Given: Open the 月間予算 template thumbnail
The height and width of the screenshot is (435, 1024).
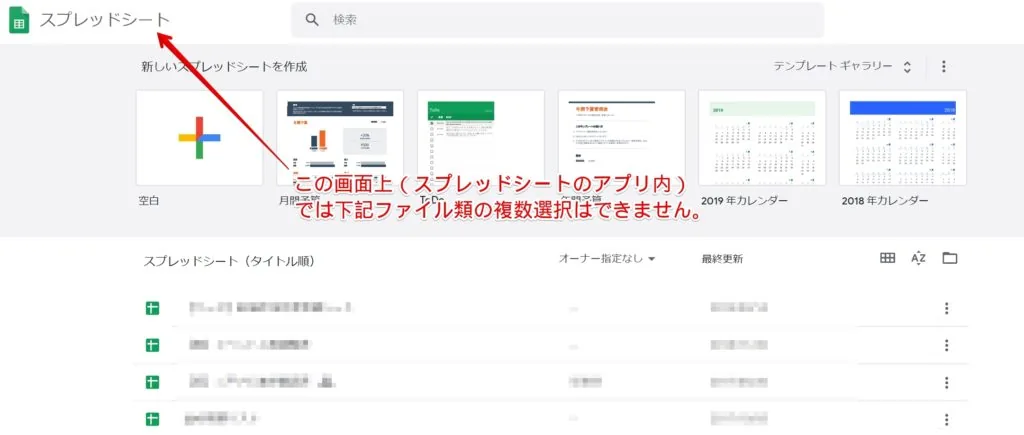Looking at the screenshot, I should (x=340, y=138).
